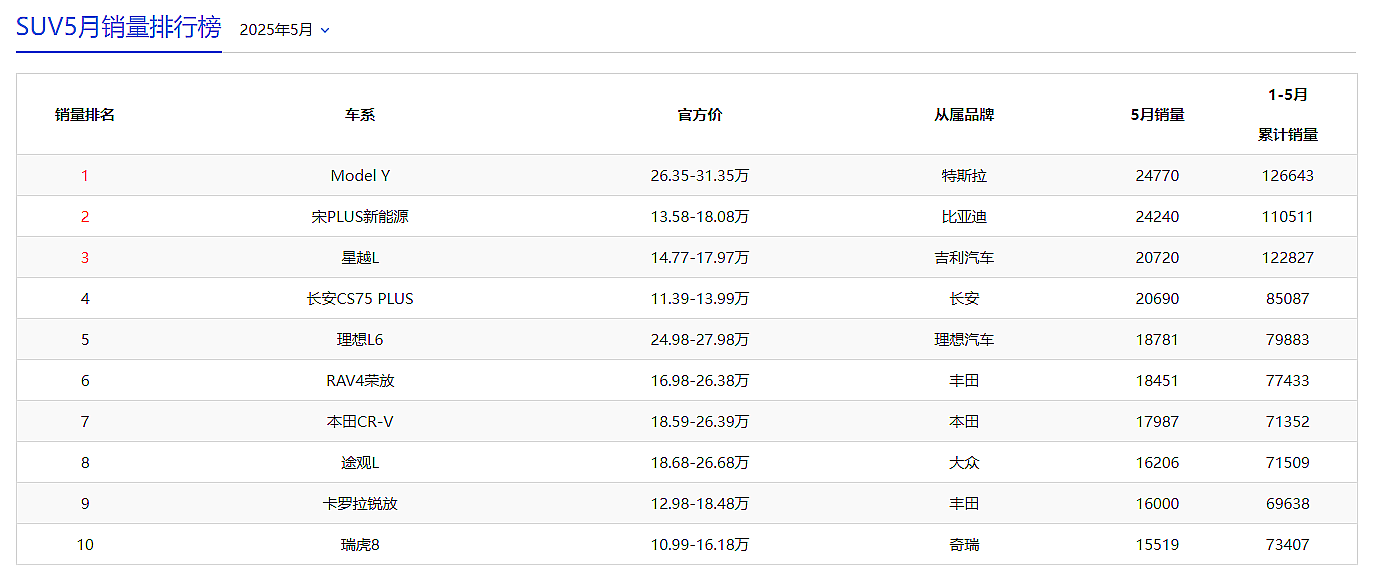Click cumulative sales value 110511
Viewport: 1378px width, 585px height.
(x=1287, y=217)
